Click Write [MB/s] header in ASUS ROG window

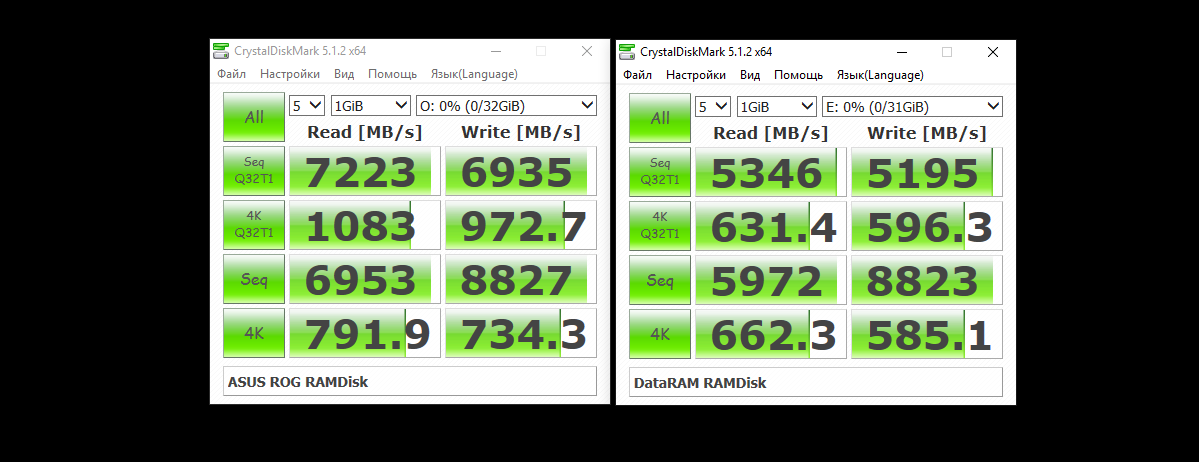521,132
